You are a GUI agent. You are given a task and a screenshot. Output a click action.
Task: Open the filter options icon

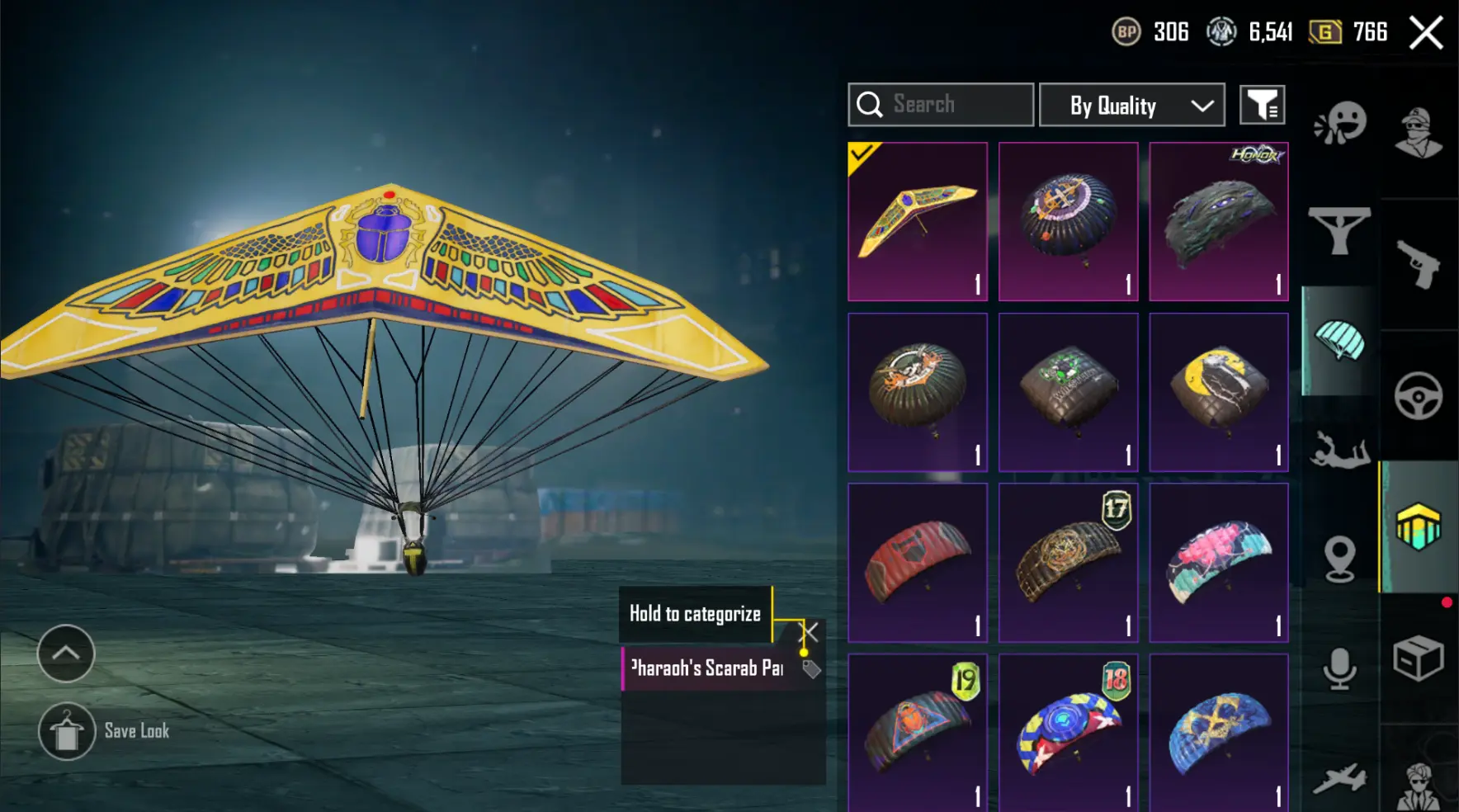(1263, 105)
